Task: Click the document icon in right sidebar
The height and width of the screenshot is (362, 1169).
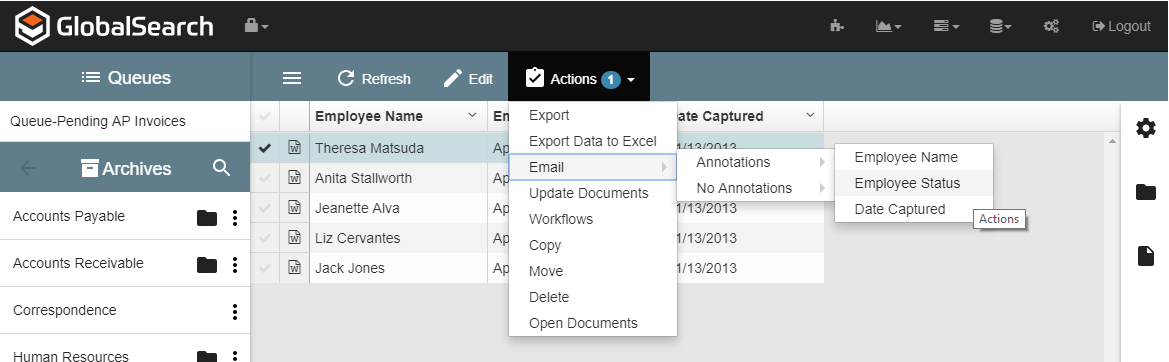Action: point(1145,256)
